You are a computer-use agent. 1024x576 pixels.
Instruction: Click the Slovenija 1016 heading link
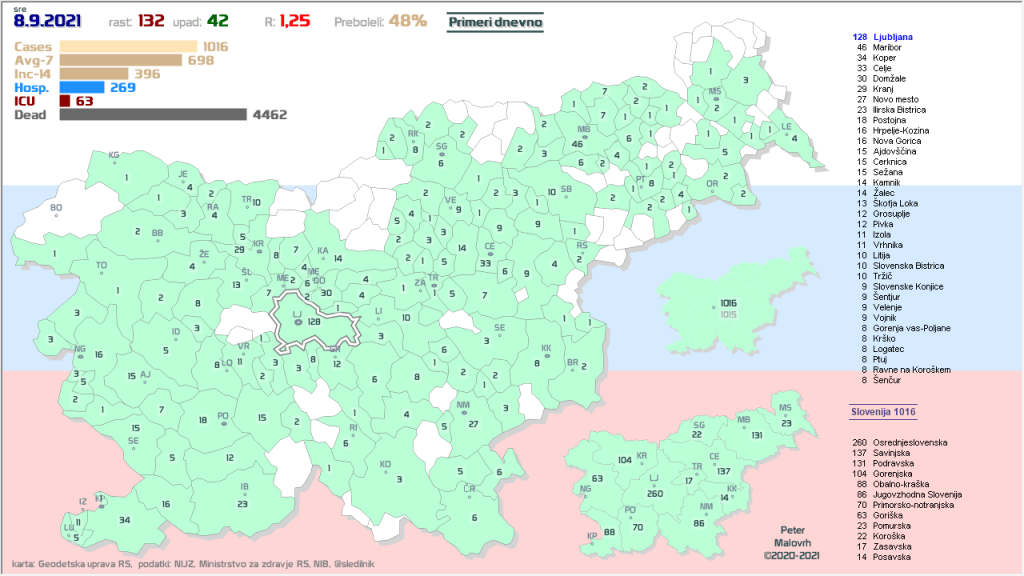coord(876,411)
